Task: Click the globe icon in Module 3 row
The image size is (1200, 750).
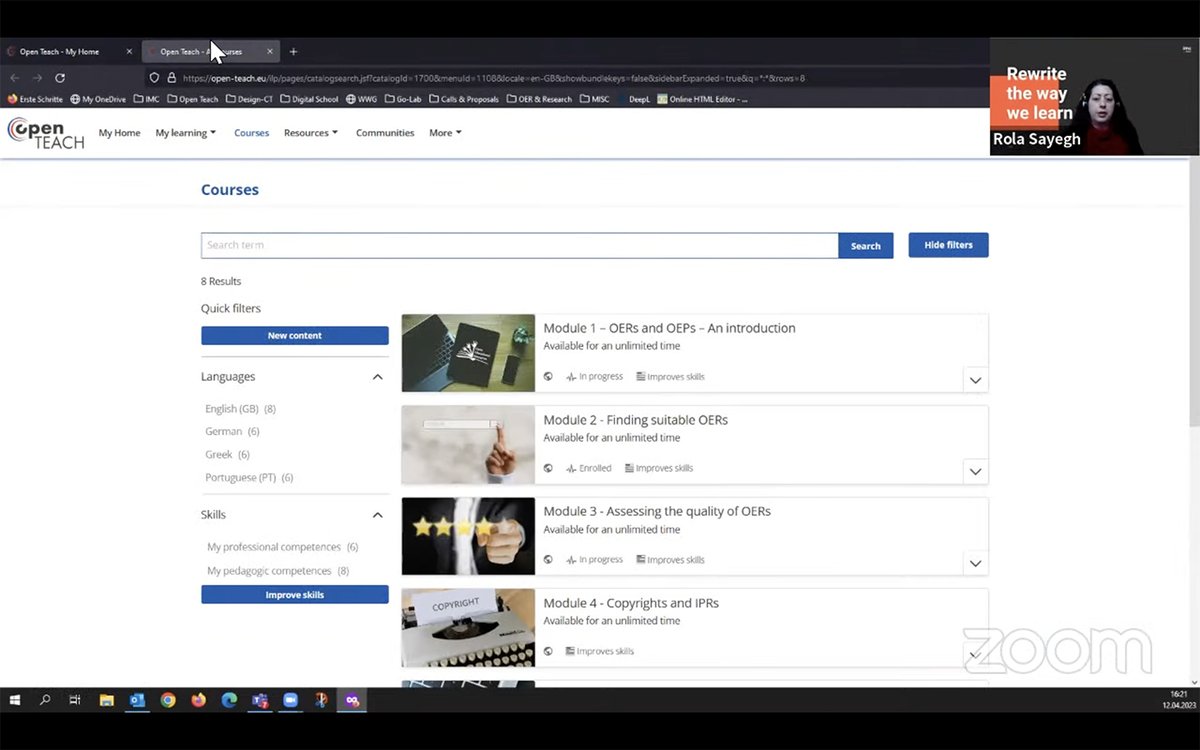Action: pyautogui.click(x=548, y=560)
